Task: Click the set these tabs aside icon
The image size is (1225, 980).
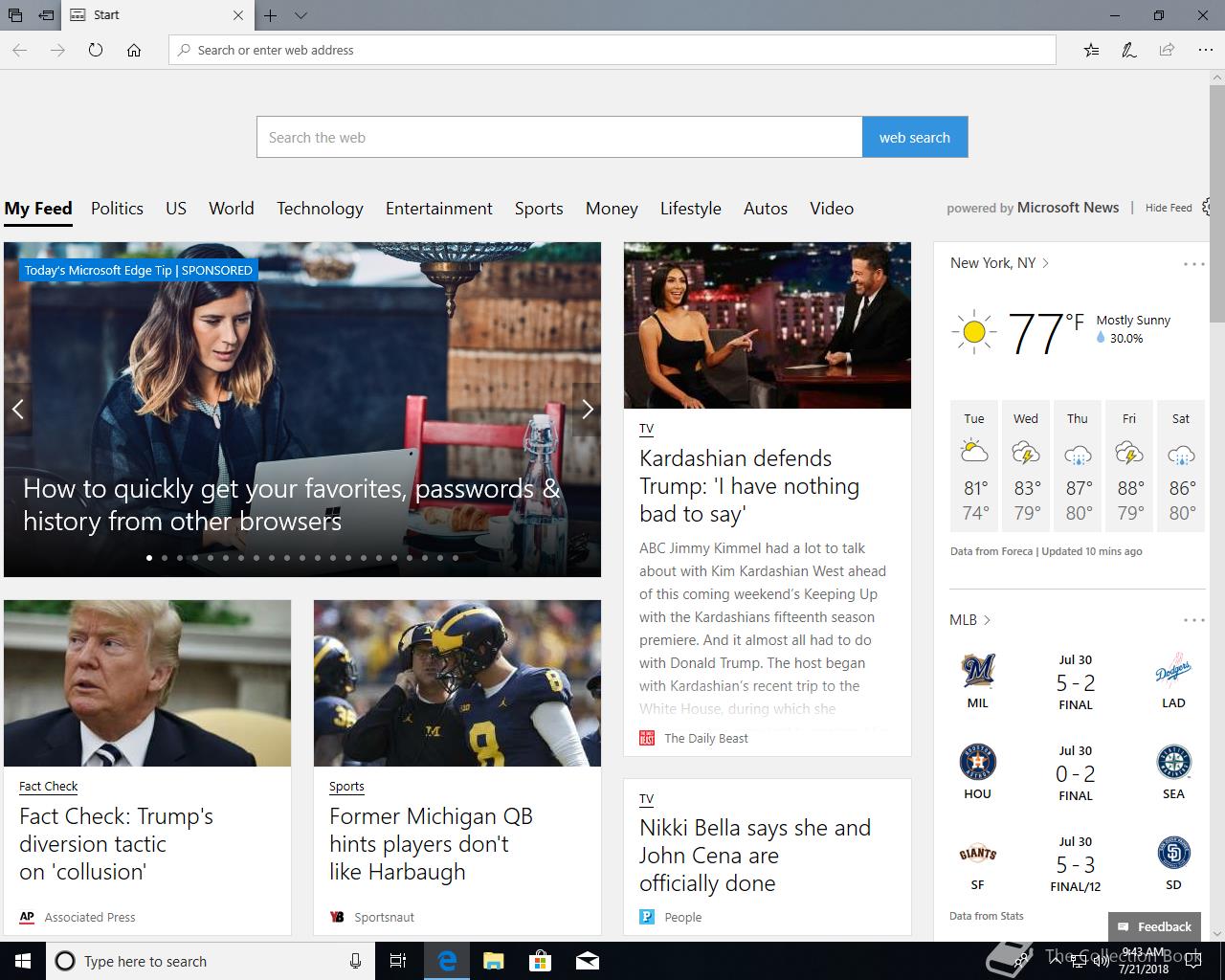Action: pos(45,15)
